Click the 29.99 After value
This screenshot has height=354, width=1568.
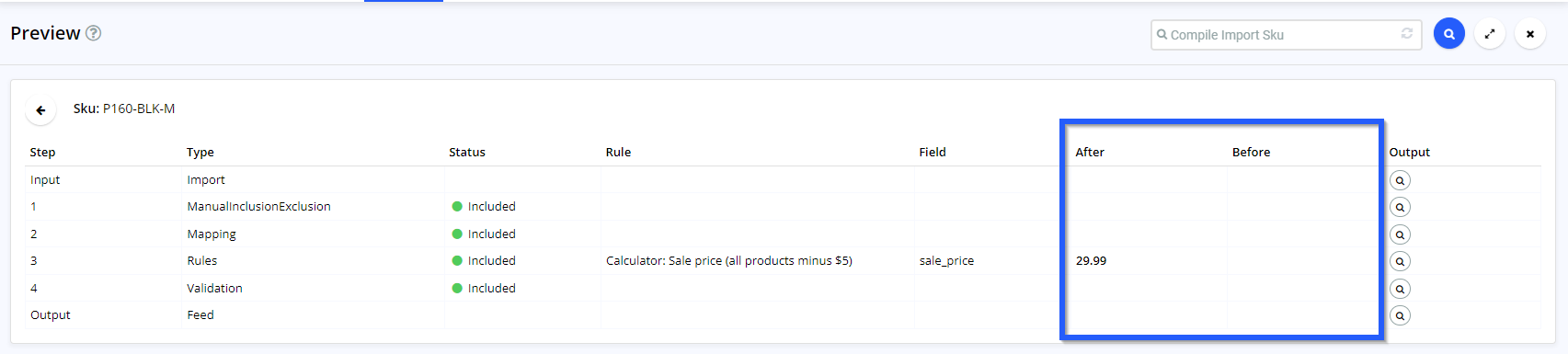click(x=1091, y=261)
